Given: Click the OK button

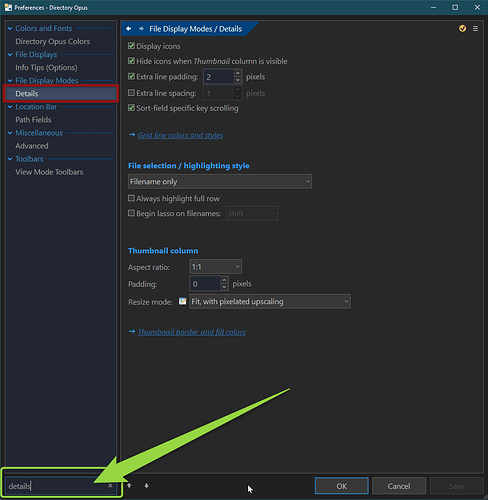Looking at the screenshot, I should pos(342,486).
